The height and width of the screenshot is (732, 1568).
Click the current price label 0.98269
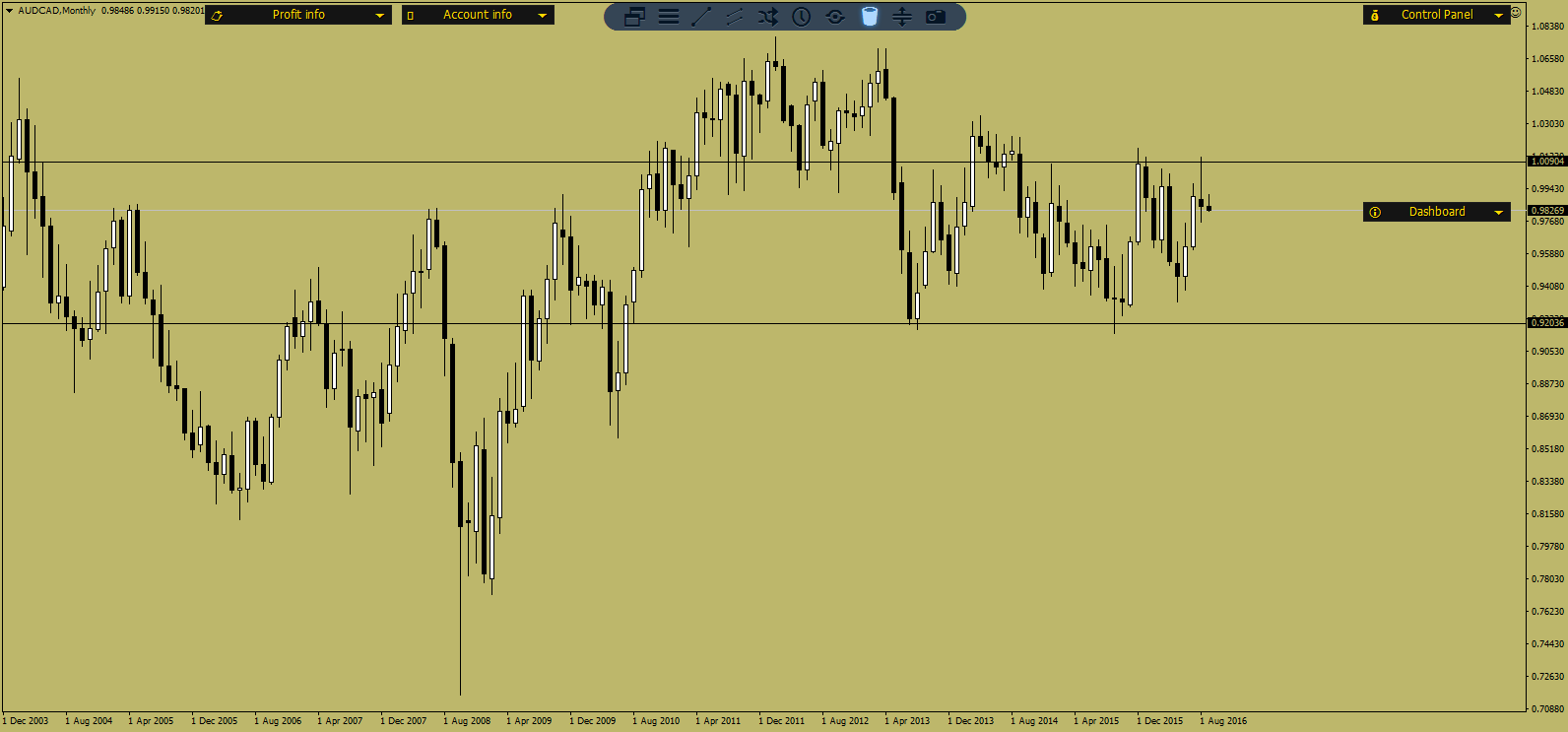pos(1546,211)
